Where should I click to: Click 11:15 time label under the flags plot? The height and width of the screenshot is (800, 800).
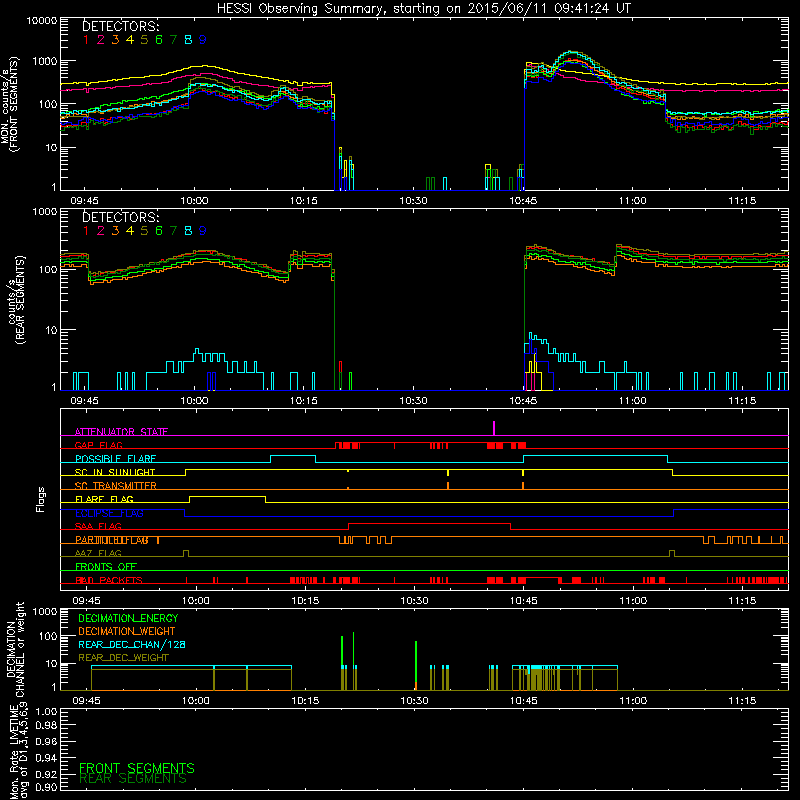pyautogui.click(x=742, y=601)
